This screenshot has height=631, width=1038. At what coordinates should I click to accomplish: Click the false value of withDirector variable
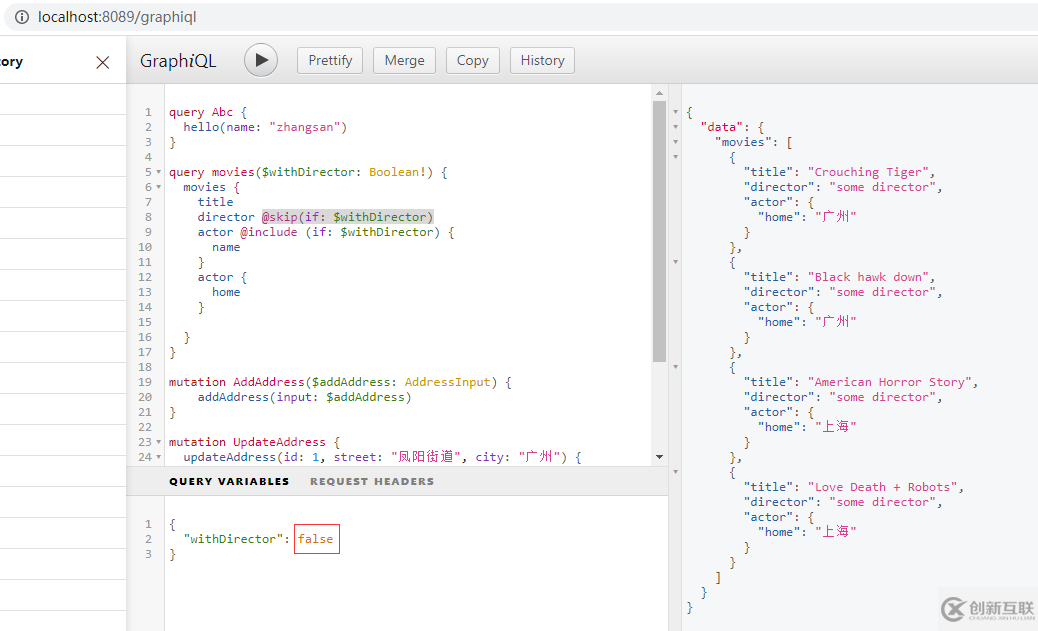point(316,539)
